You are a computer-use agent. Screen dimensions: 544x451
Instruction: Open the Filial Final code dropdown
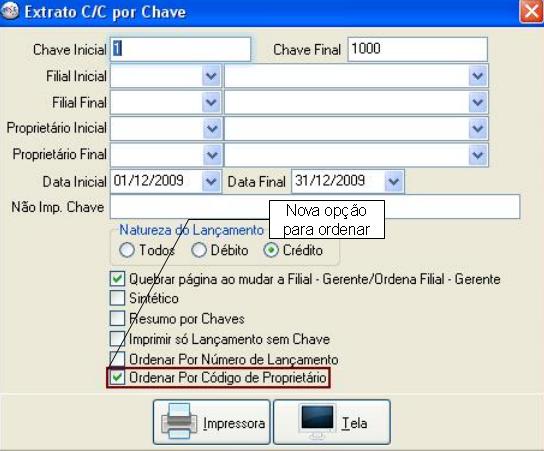coord(211,102)
